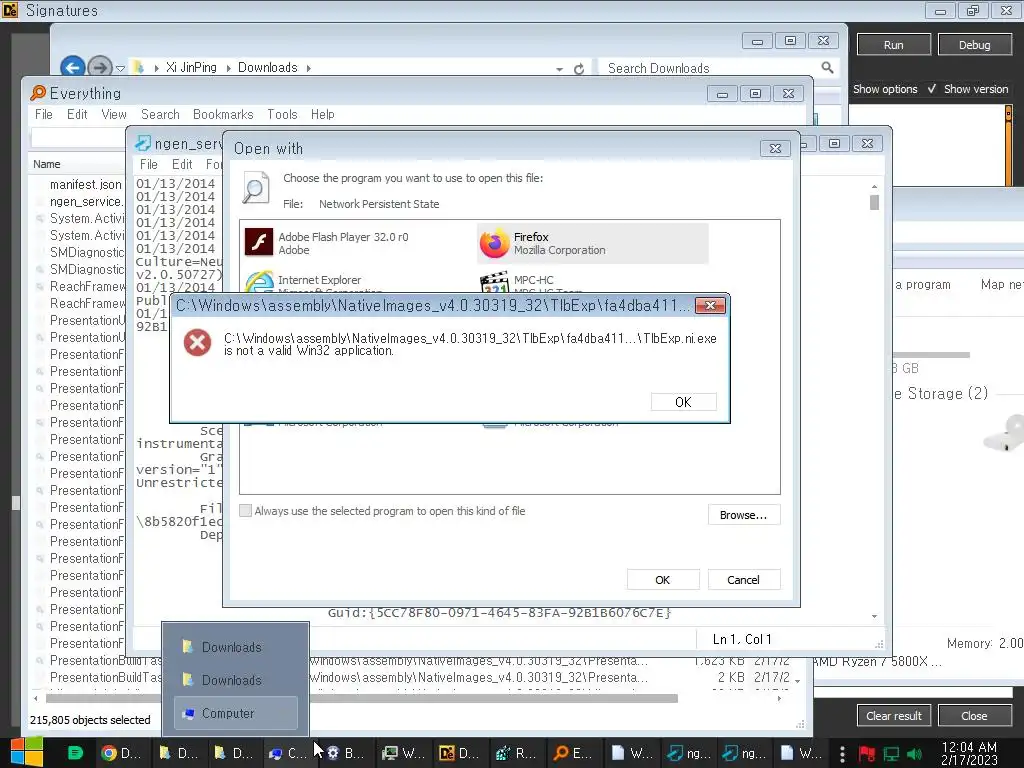Open Everything Edit menu
Image resolution: width=1024 pixels, height=768 pixels.
point(77,114)
